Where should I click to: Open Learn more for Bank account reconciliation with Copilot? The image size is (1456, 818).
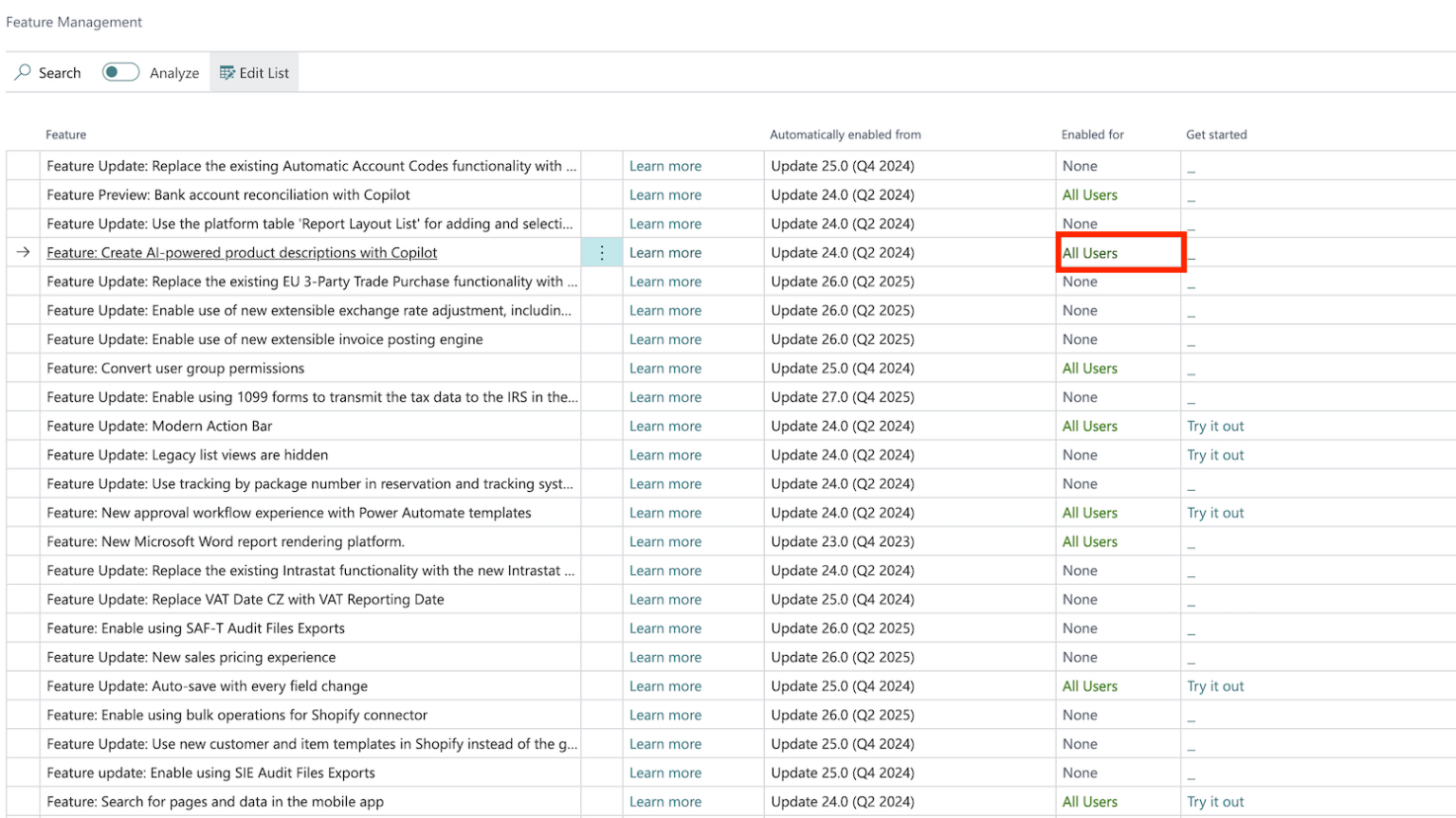[x=665, y=194]
